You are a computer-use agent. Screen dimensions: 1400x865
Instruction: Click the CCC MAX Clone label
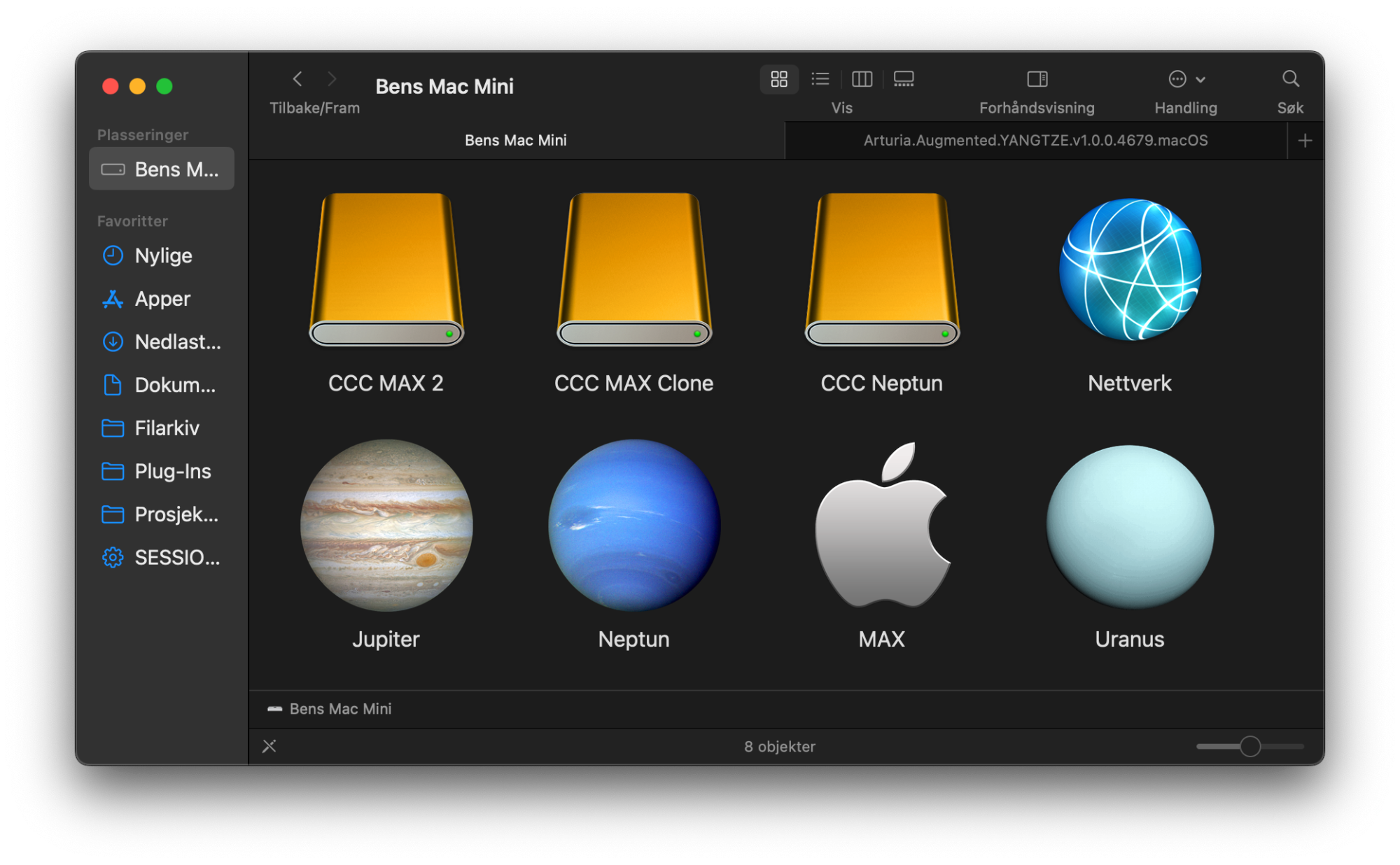click(634, 384)
